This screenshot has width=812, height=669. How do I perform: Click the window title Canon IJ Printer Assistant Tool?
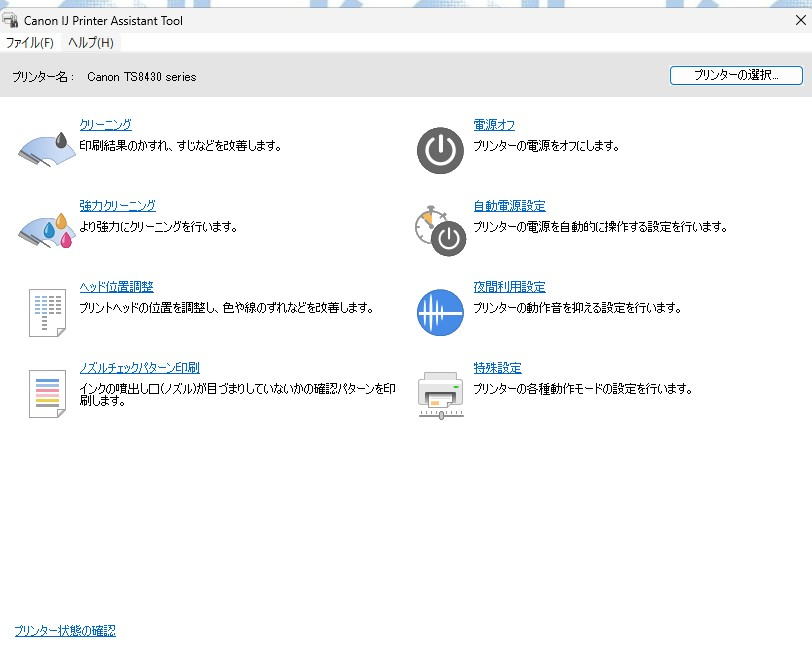(103, 21)
